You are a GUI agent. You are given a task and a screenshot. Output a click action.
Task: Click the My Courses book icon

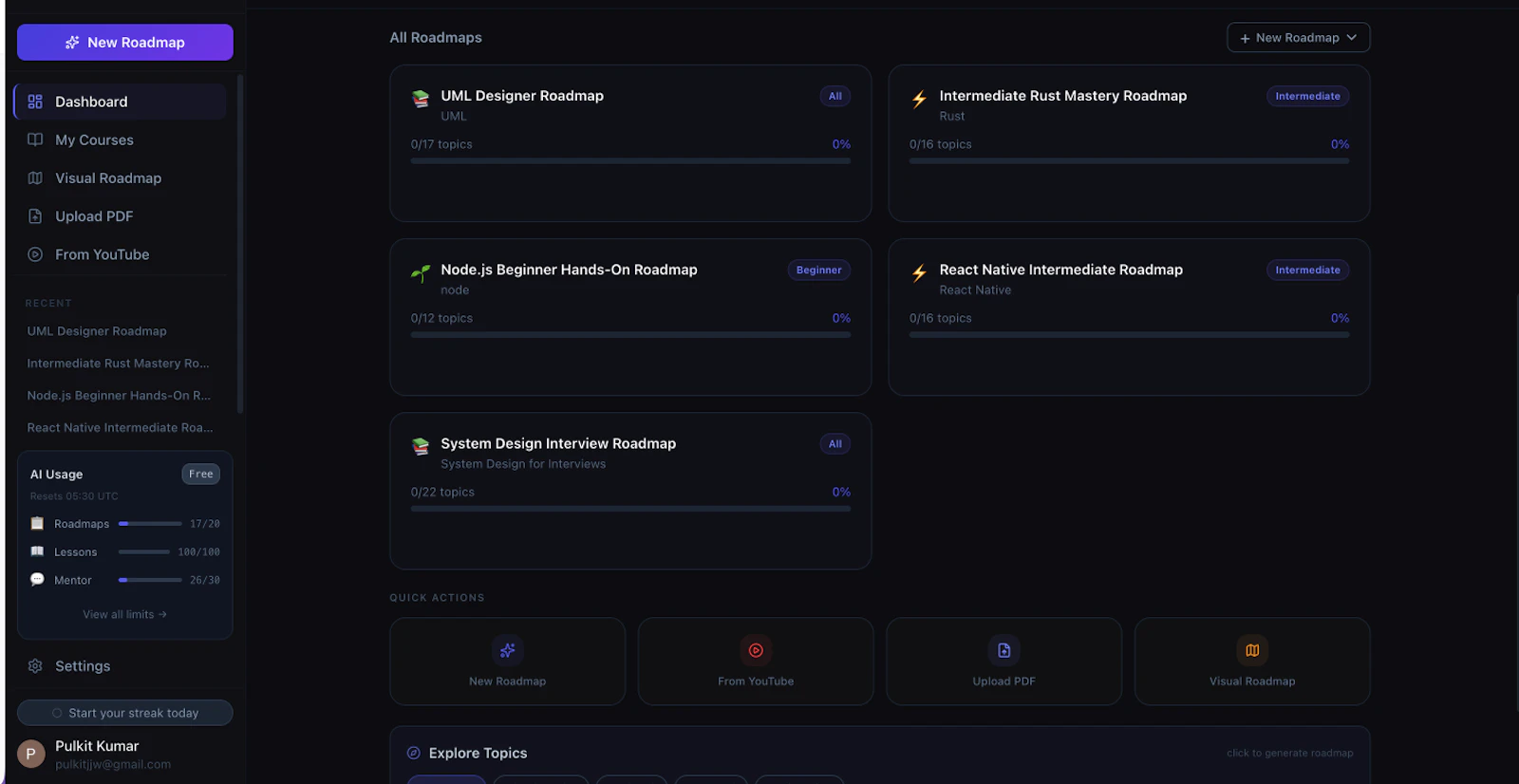(35, 140)
